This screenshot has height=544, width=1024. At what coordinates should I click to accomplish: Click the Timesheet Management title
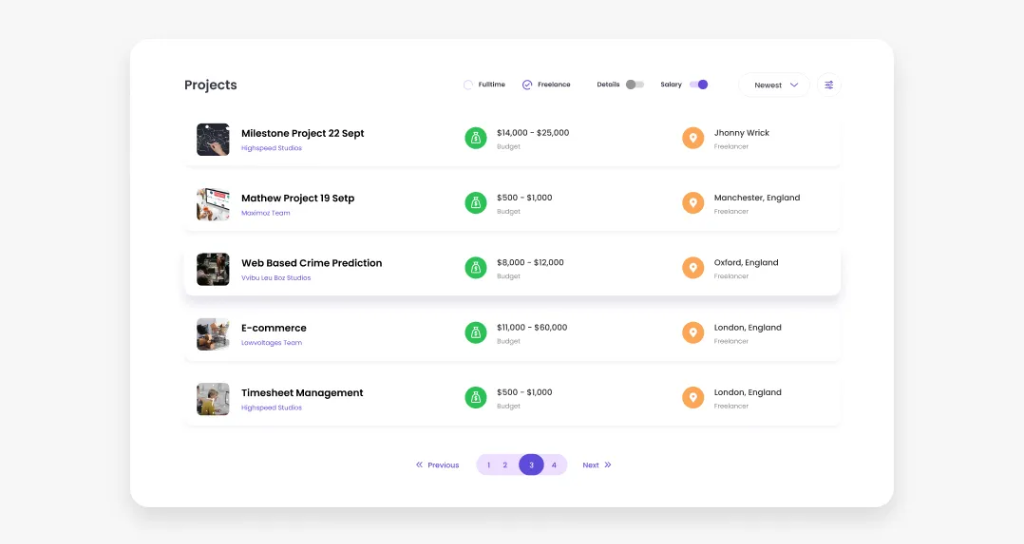302,392
